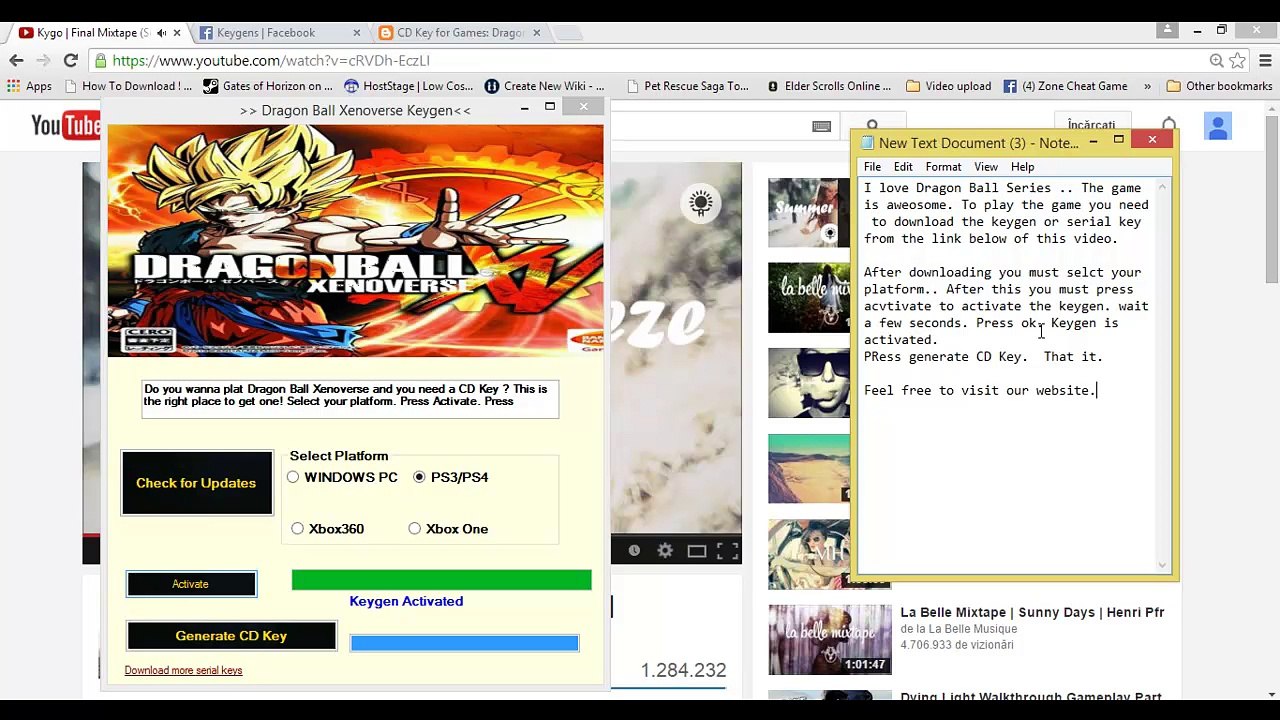
Task: Click the YouTube logo
Action: click(66, 126)
